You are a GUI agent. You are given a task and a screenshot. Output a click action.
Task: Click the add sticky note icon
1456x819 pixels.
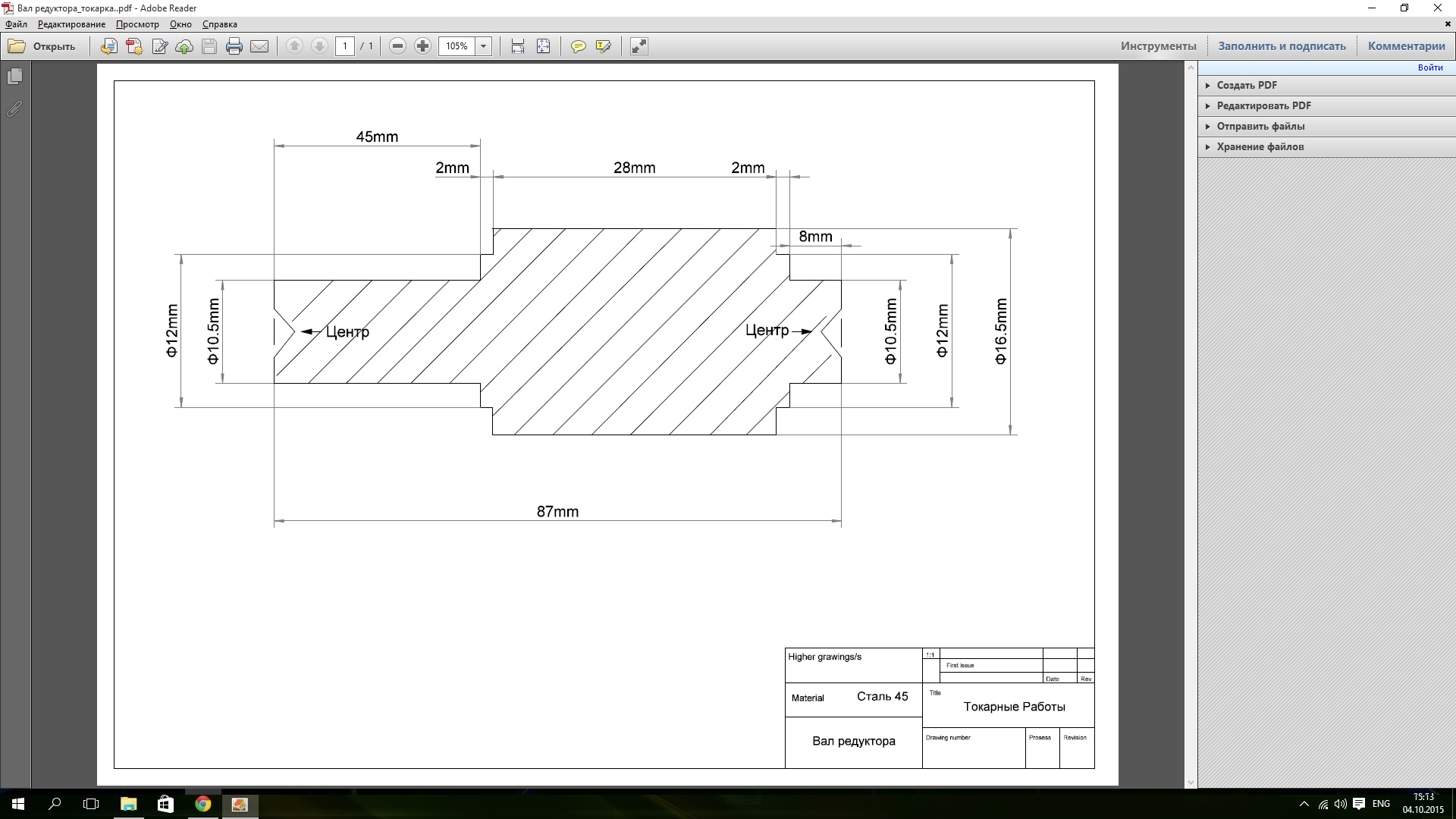(x=578, y=46)
